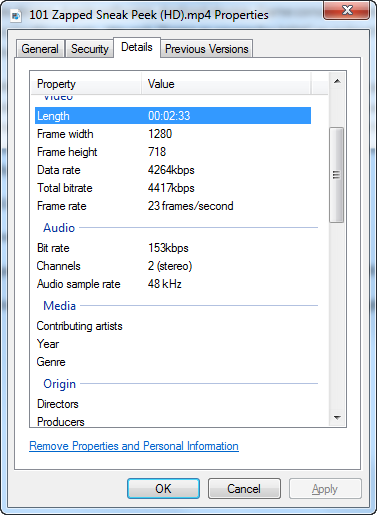The image size is (377, 515).
Task: Switch to the General tab
Action: tap(40, 49)
